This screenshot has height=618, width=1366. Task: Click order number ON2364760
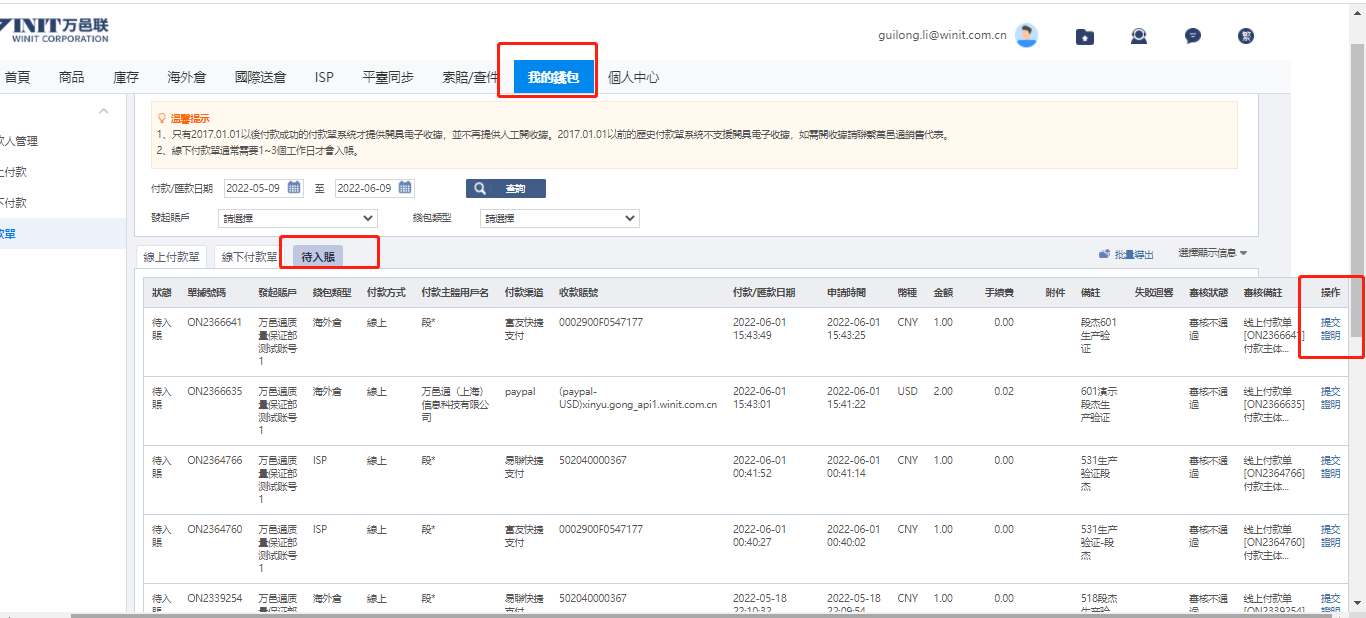[214, 529]
